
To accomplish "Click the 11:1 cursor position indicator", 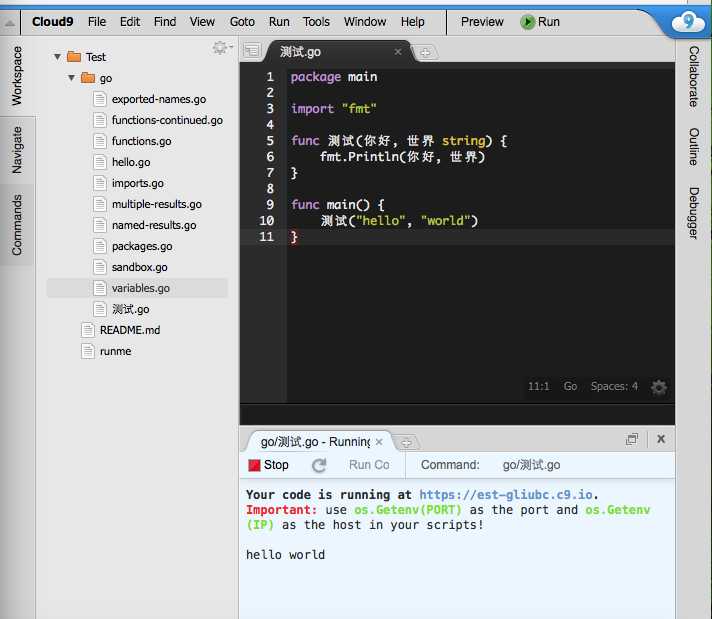I will click(538, 386).
